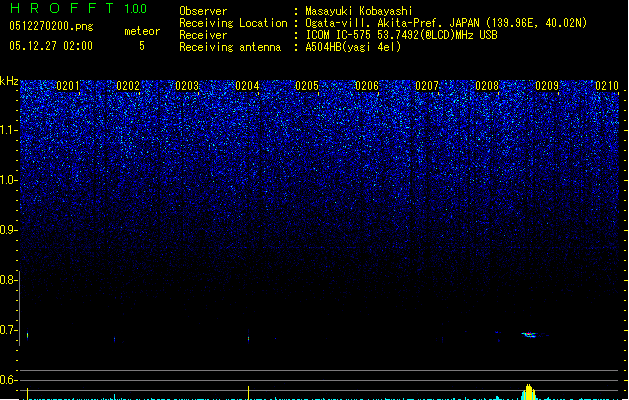Click the kHz axis unit label
The width and height of the screenshot is (629, 400).
pyautogui.click(x=9, y=81)
